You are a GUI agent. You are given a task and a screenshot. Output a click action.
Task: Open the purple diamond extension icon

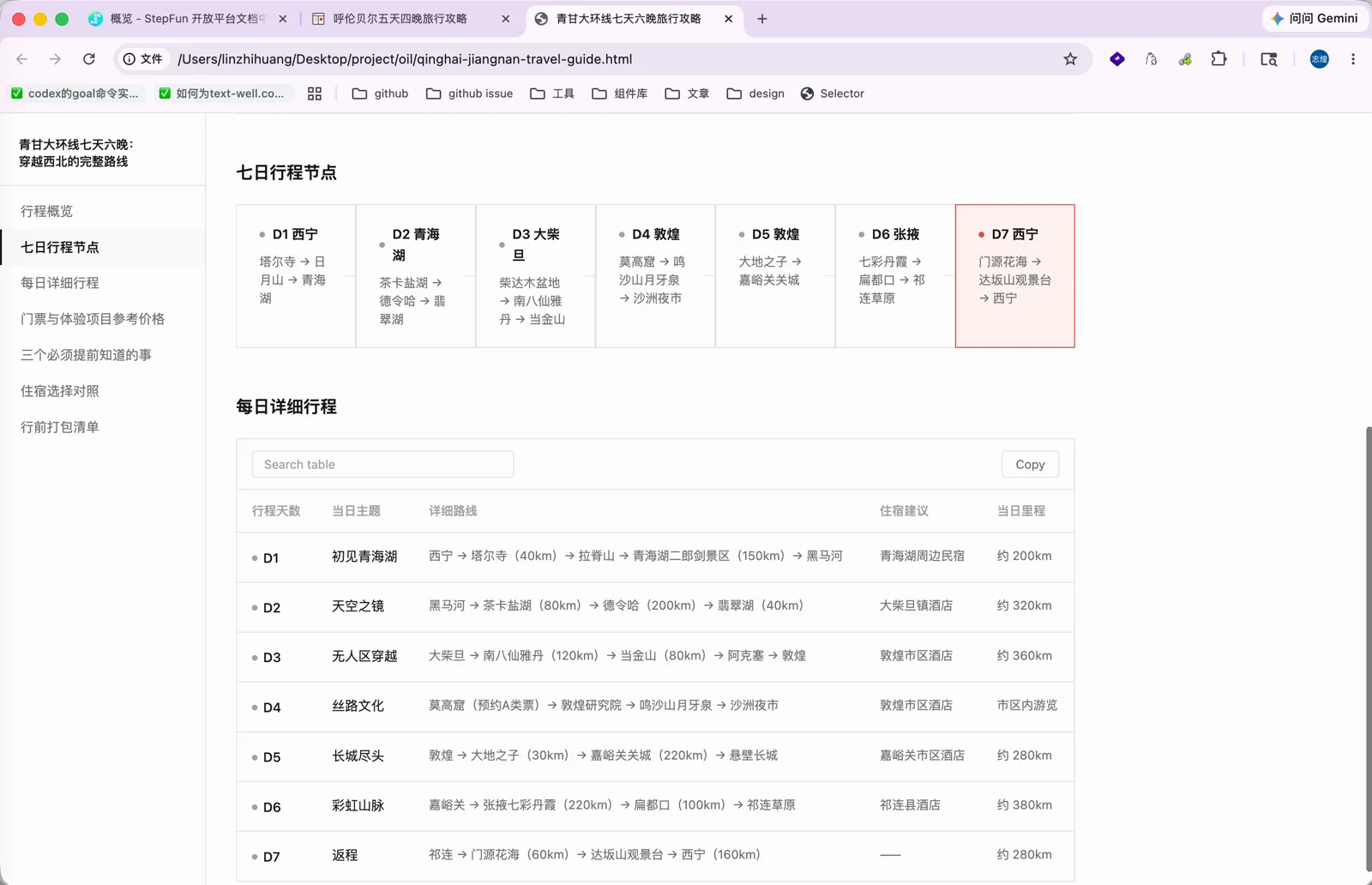(1117, 59)
